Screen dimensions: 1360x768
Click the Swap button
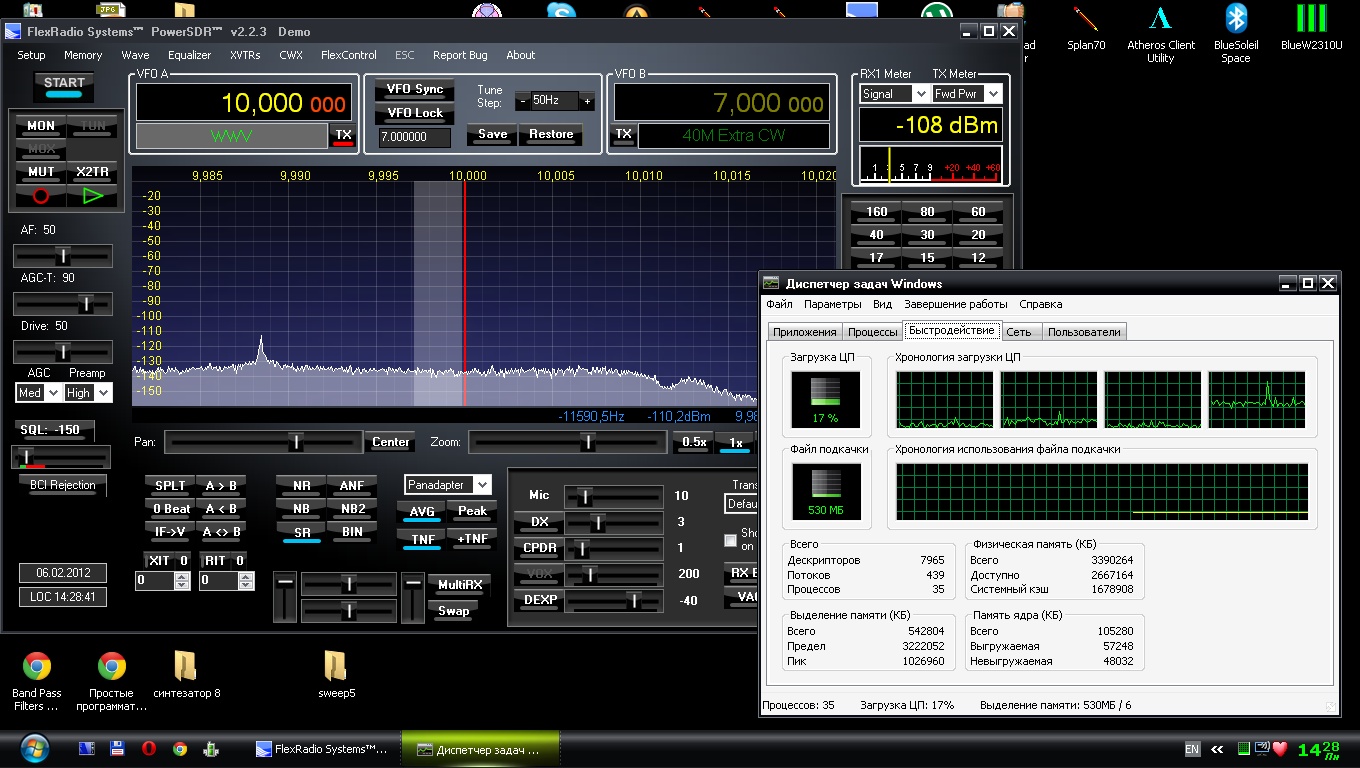453,611
